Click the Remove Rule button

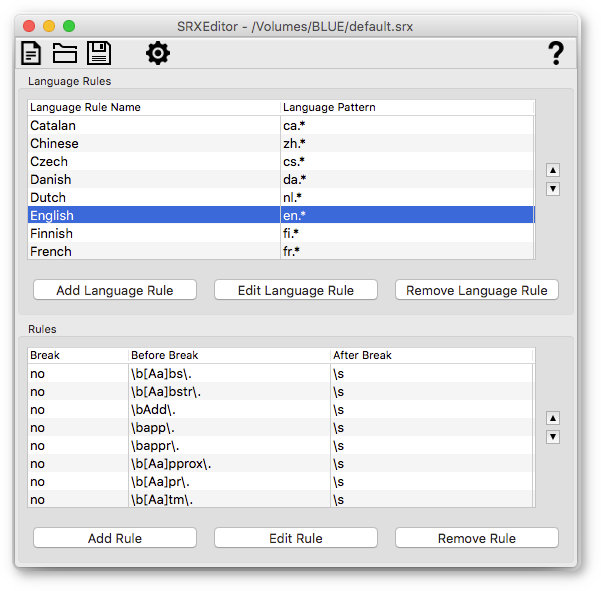coord(476,538)
